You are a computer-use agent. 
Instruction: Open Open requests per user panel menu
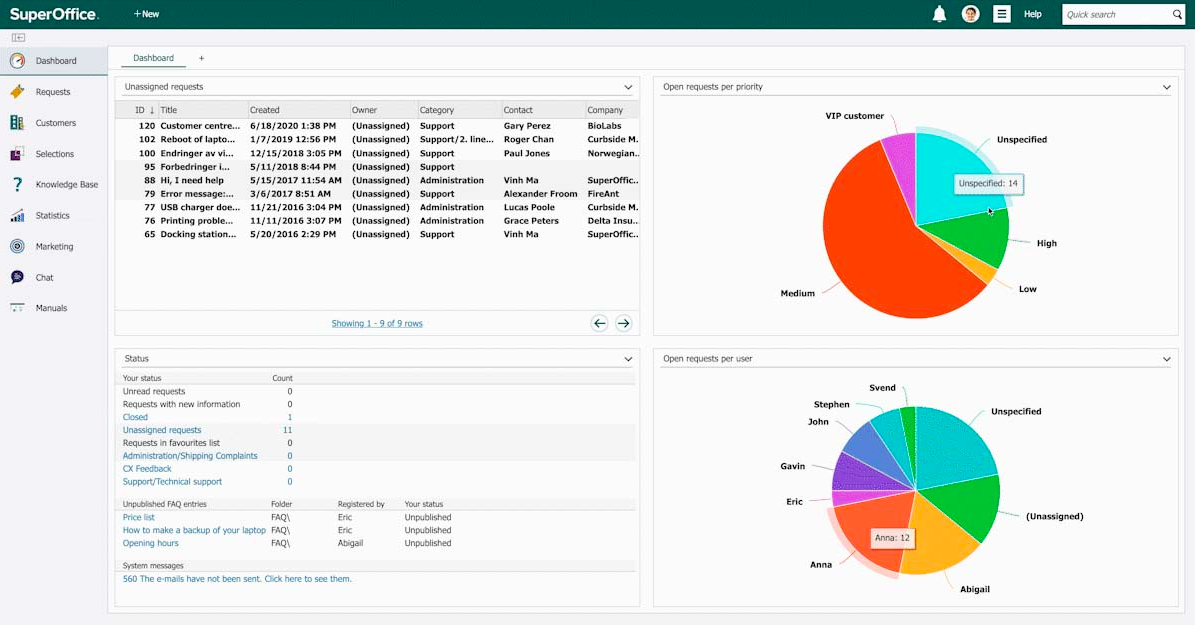point(1166,359)
